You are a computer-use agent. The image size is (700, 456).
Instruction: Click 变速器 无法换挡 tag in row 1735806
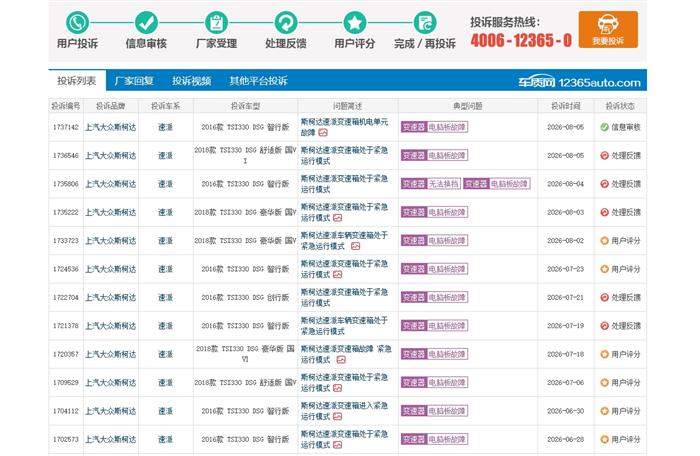(430, 184)
